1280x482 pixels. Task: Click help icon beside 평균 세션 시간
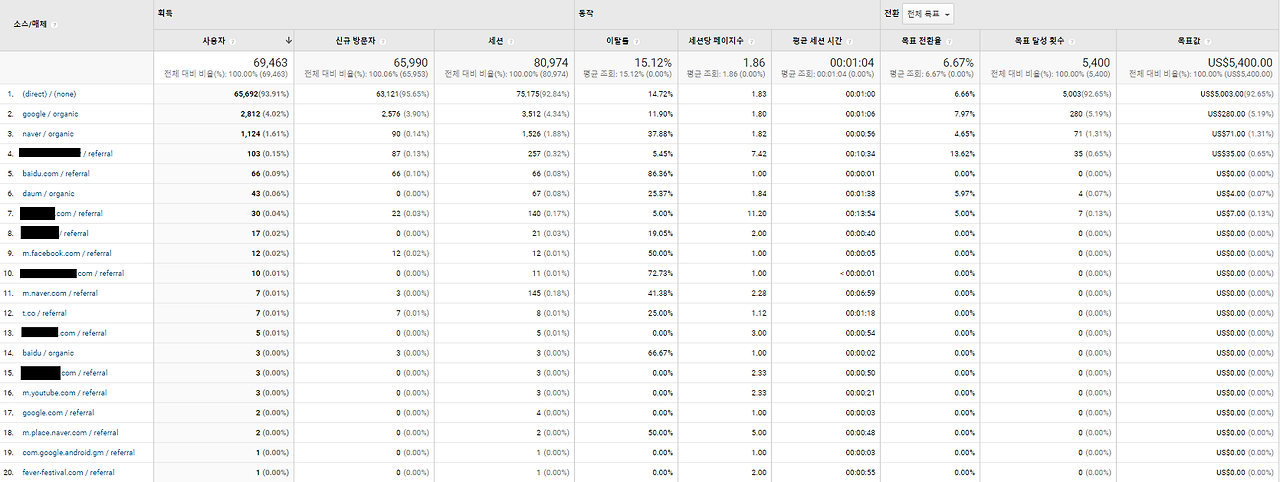point(849,41)
